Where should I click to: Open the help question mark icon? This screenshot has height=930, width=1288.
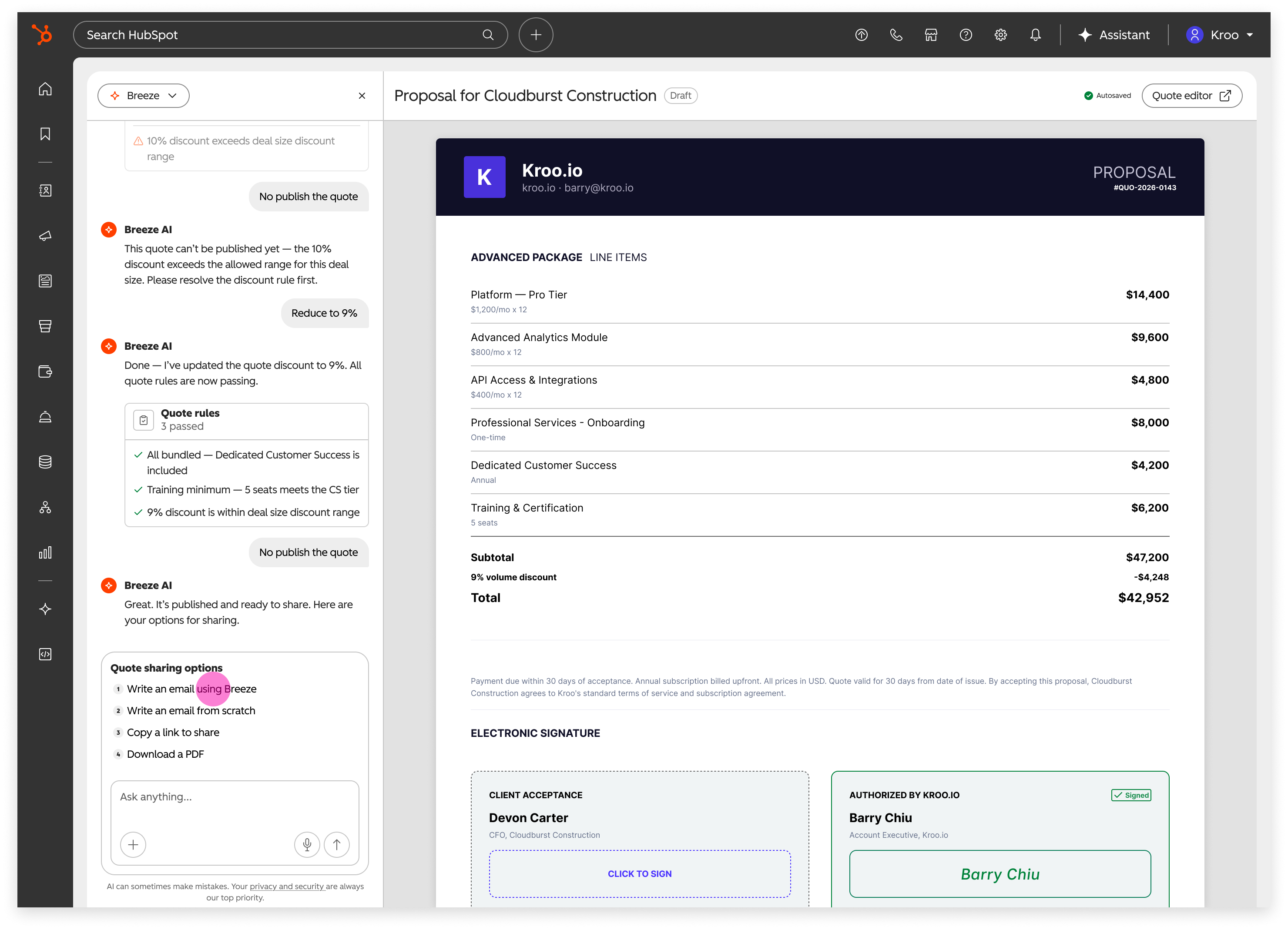(x=966, y=35)
